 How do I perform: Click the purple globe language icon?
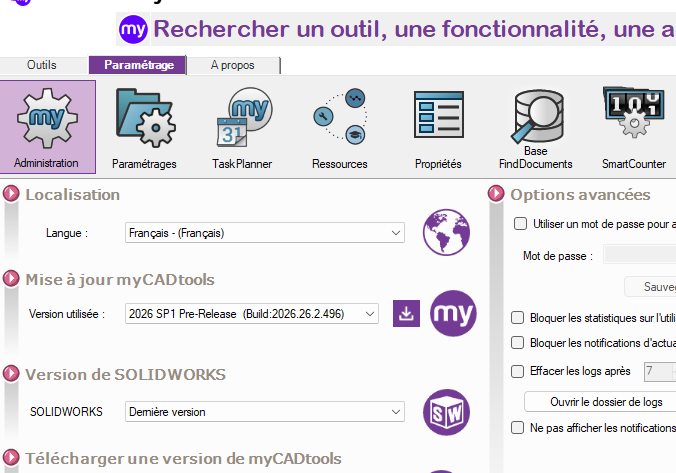446,233
